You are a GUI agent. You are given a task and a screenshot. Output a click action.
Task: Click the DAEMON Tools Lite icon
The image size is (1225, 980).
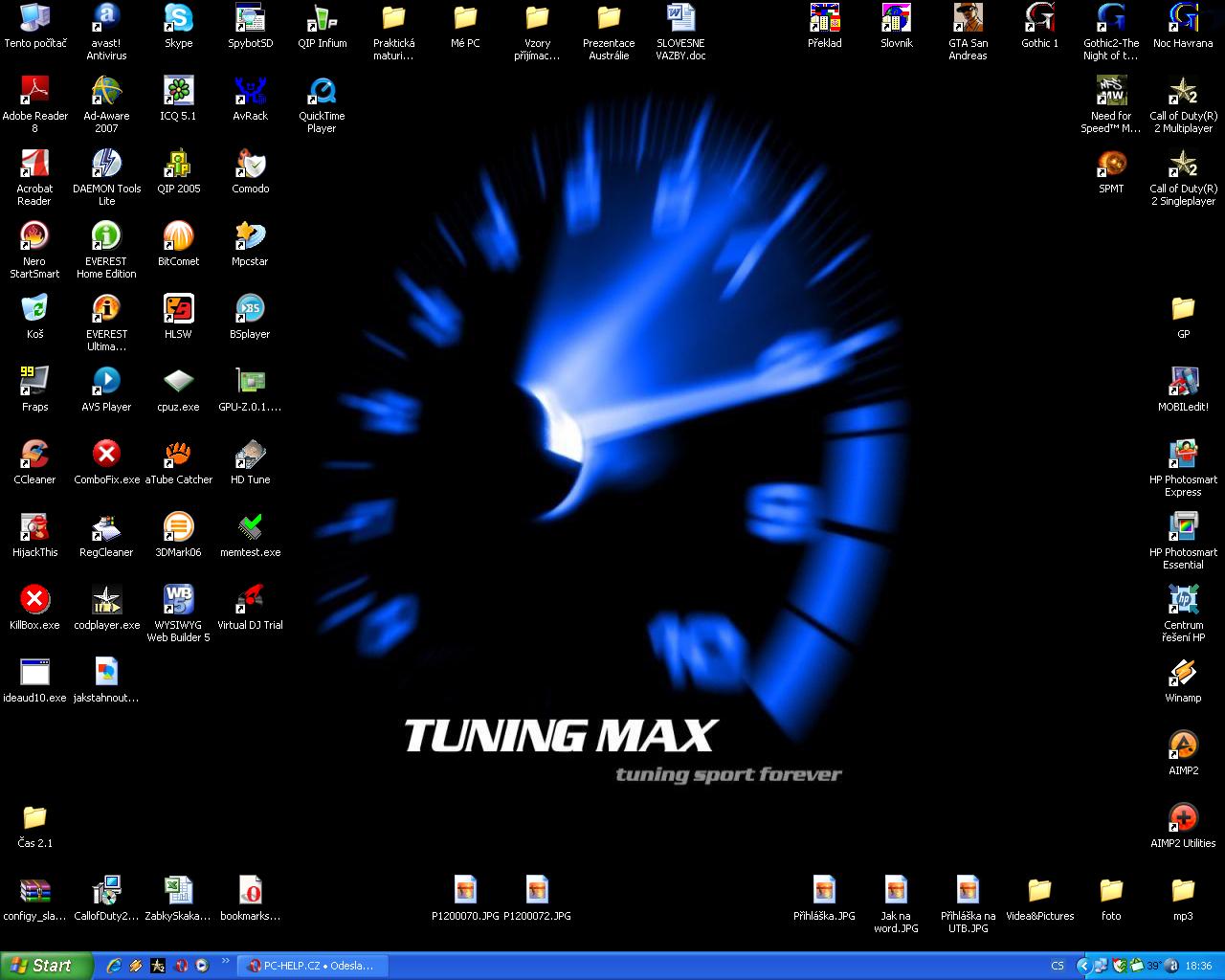pyautogui.click(x=106, y=164)
